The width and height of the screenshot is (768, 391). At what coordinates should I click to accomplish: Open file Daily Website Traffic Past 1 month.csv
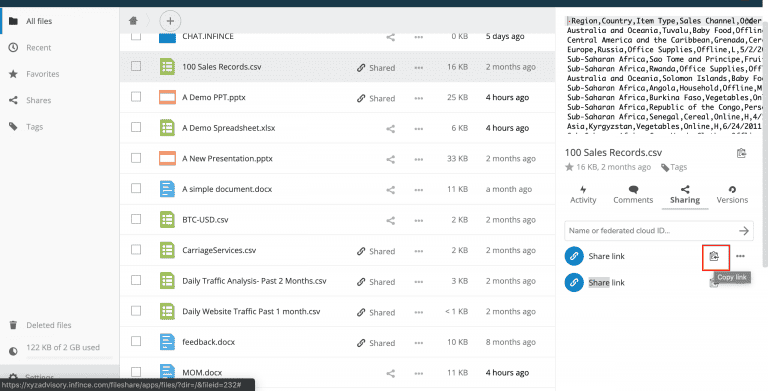pyautogui.click(x=251, y=311)
